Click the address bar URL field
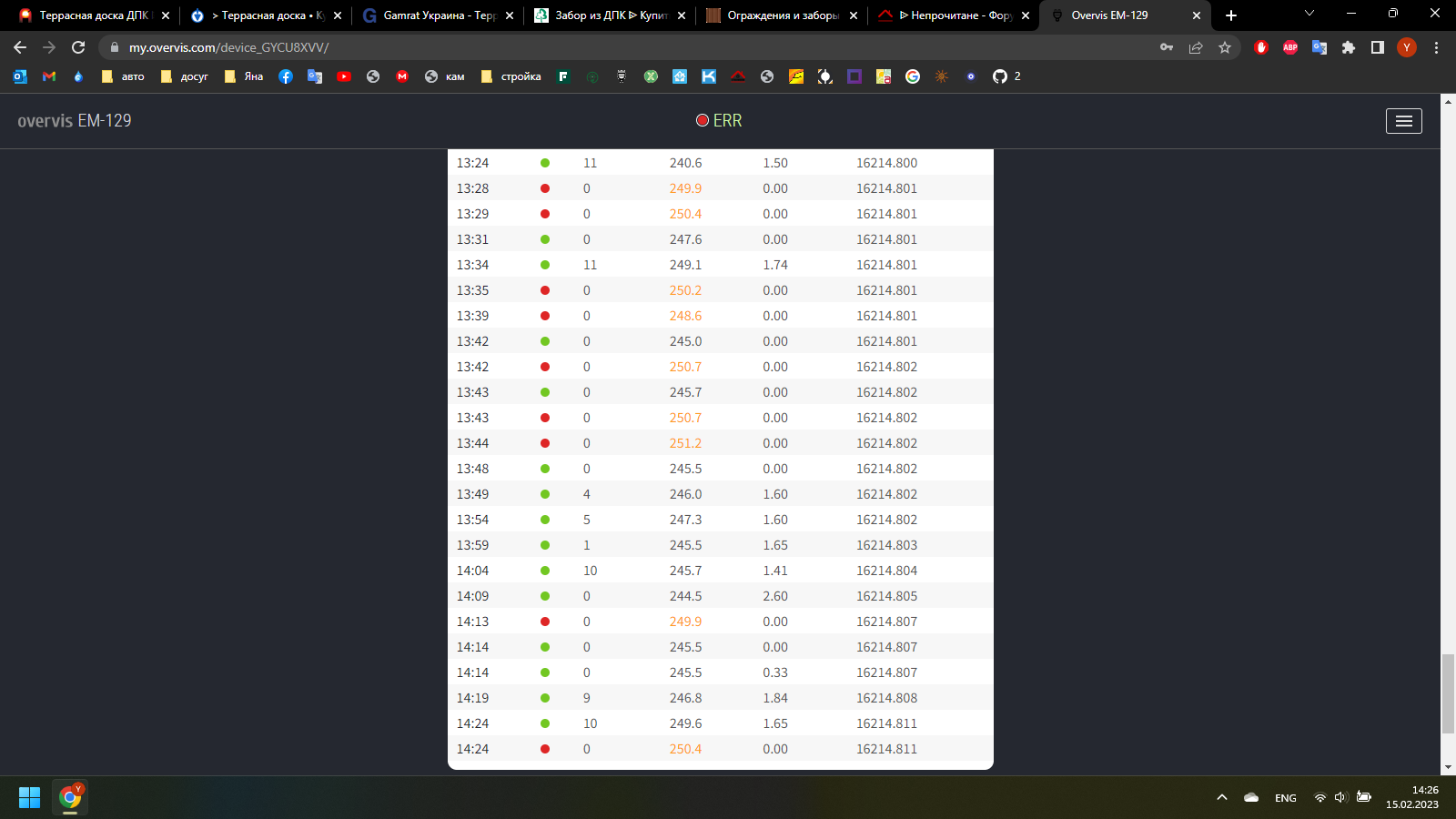The width and height of the screenshot is (1456, 819). [x=637, y=47]
